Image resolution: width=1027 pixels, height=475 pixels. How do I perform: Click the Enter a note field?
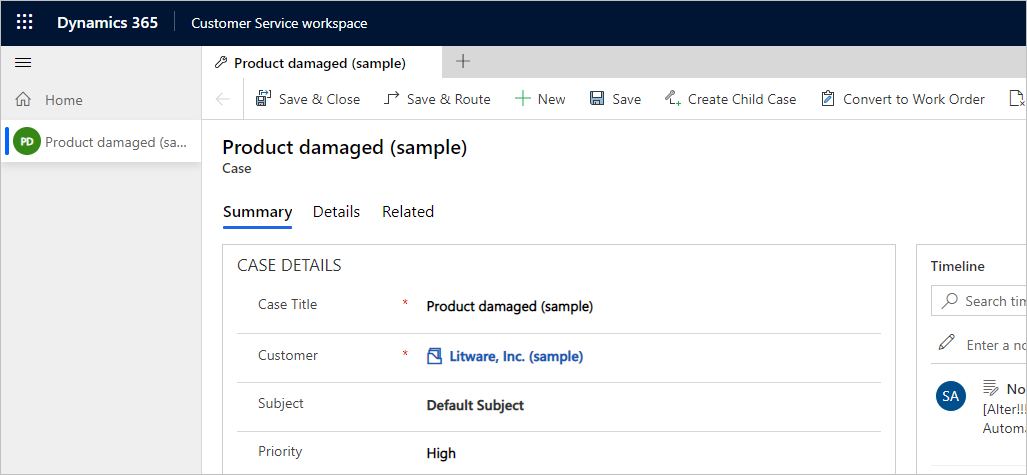pyautogui.click(x=996, y=345)
